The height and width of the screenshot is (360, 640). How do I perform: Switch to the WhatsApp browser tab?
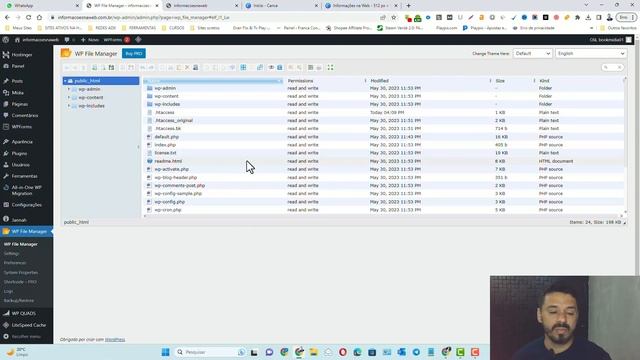pos(41,6)
